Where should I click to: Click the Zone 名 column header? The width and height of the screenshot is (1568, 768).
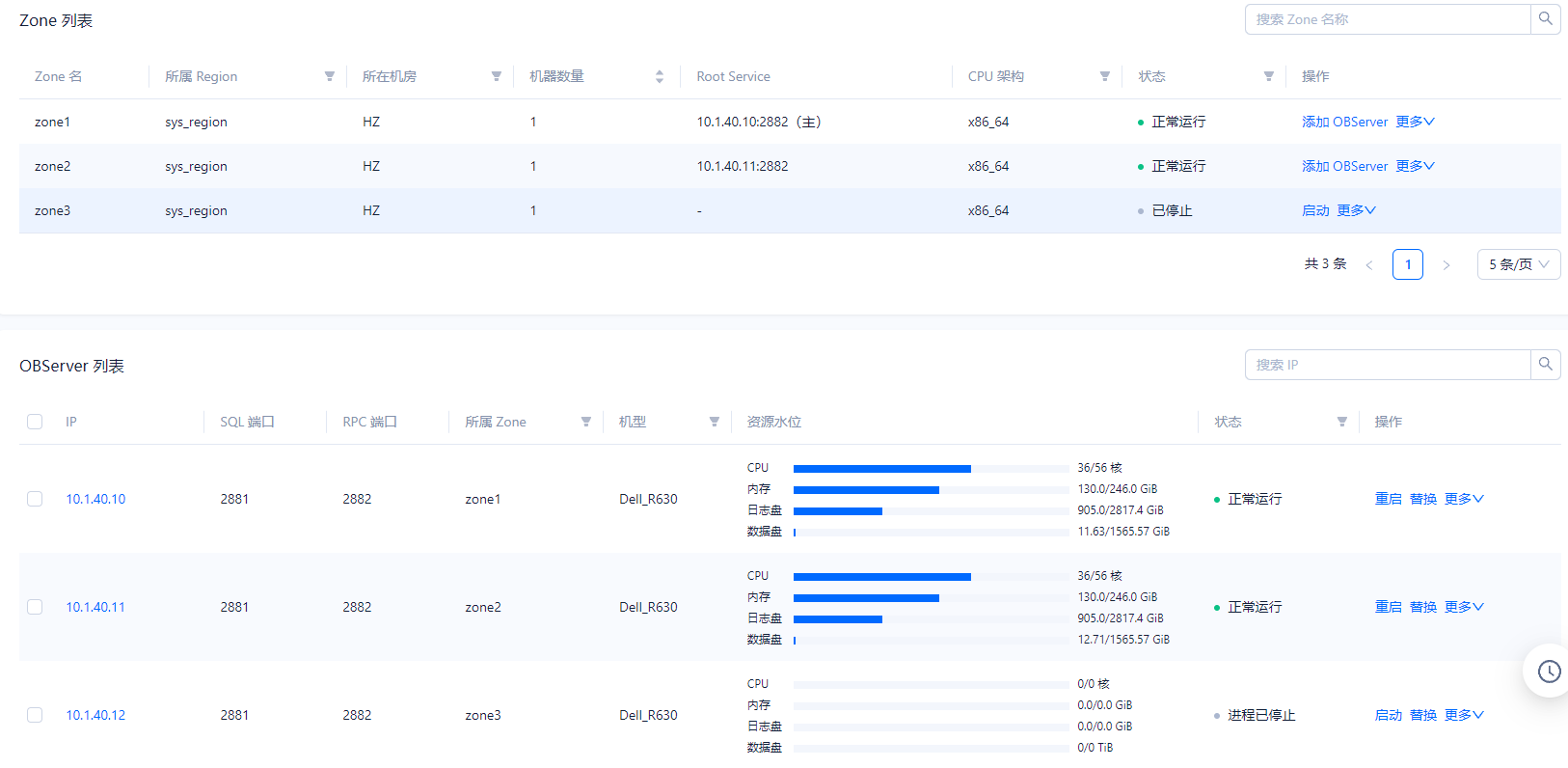coord(59,76)
